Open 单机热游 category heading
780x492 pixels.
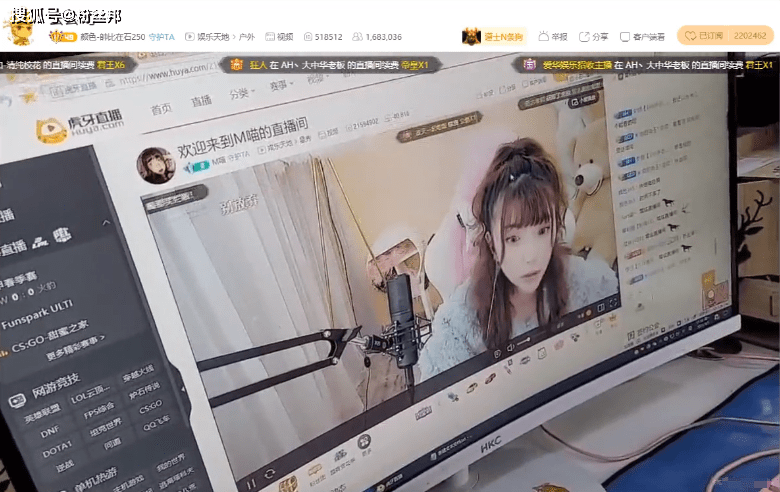click(x=96, y=479)
